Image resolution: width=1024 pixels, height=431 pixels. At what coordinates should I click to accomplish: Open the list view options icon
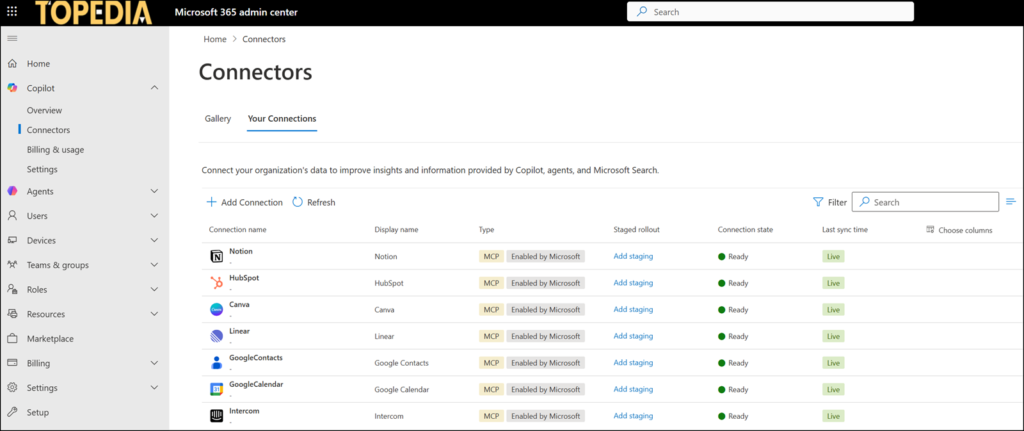coord(1011,202)
